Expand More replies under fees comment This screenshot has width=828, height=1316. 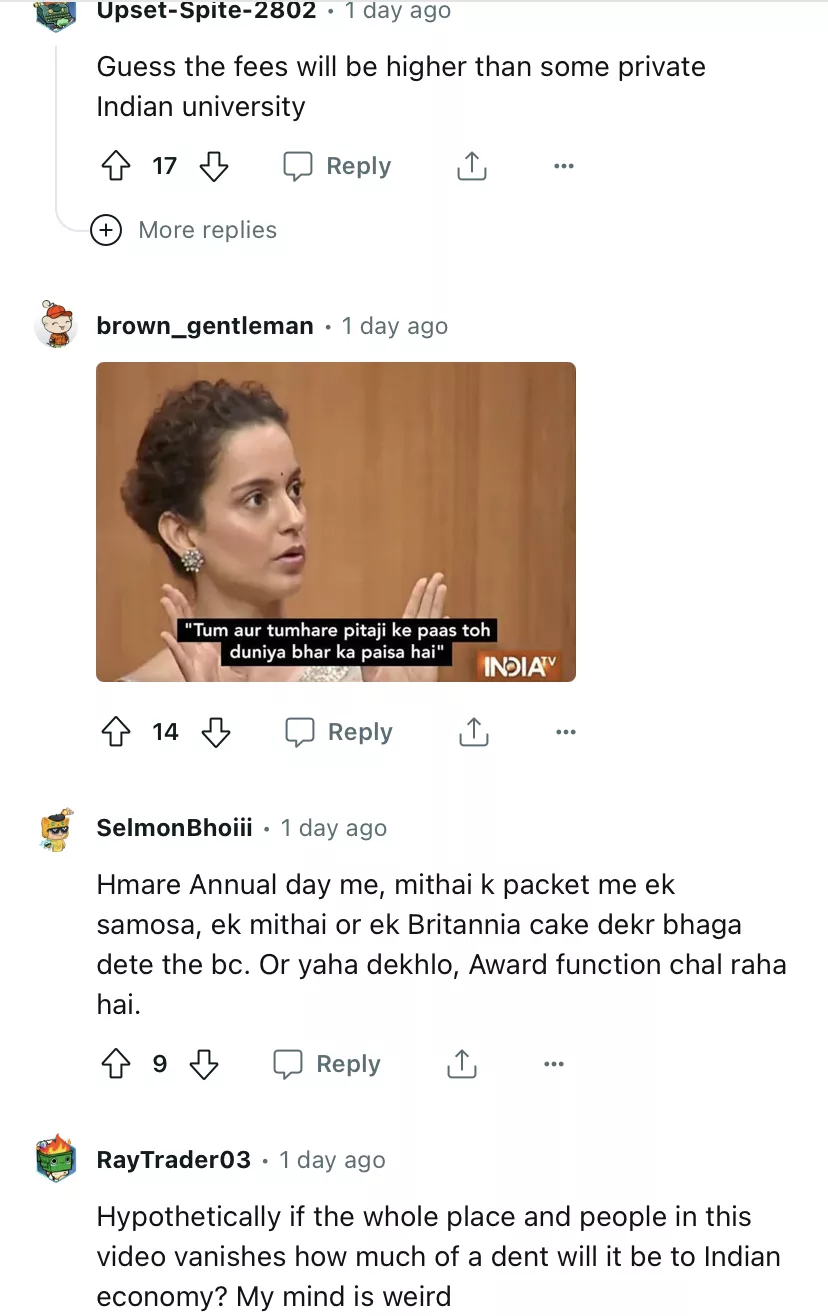(x=184, y=230)
